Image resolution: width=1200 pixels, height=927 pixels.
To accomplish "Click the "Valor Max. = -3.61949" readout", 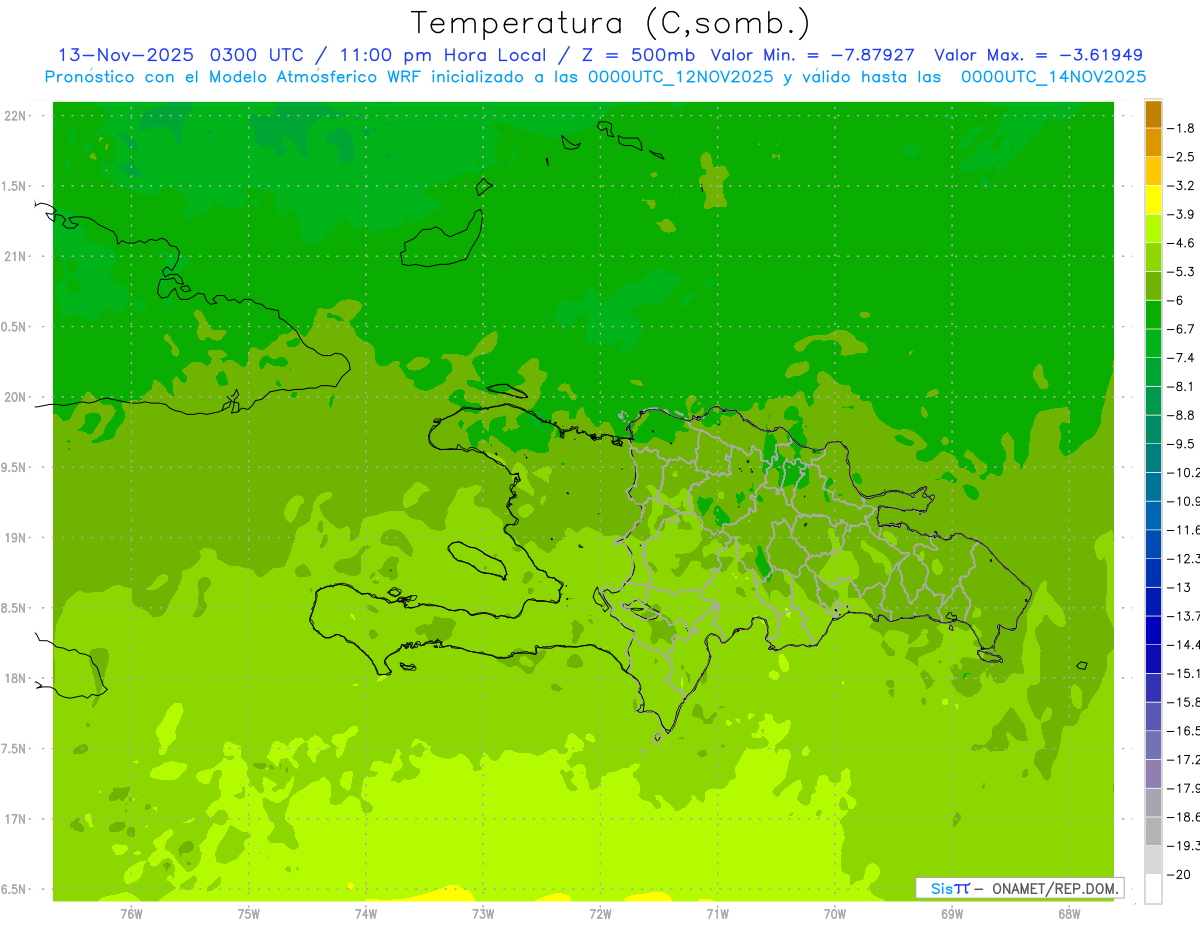I will point(1038,55).
